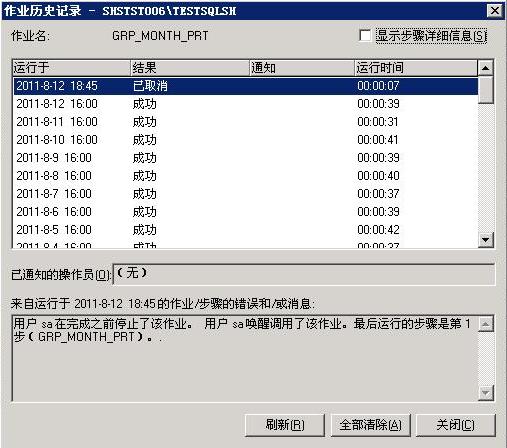Click the 已通知的操作员 field showing (无)
Screen dimensions: 507x448
[x=304, y=274]
